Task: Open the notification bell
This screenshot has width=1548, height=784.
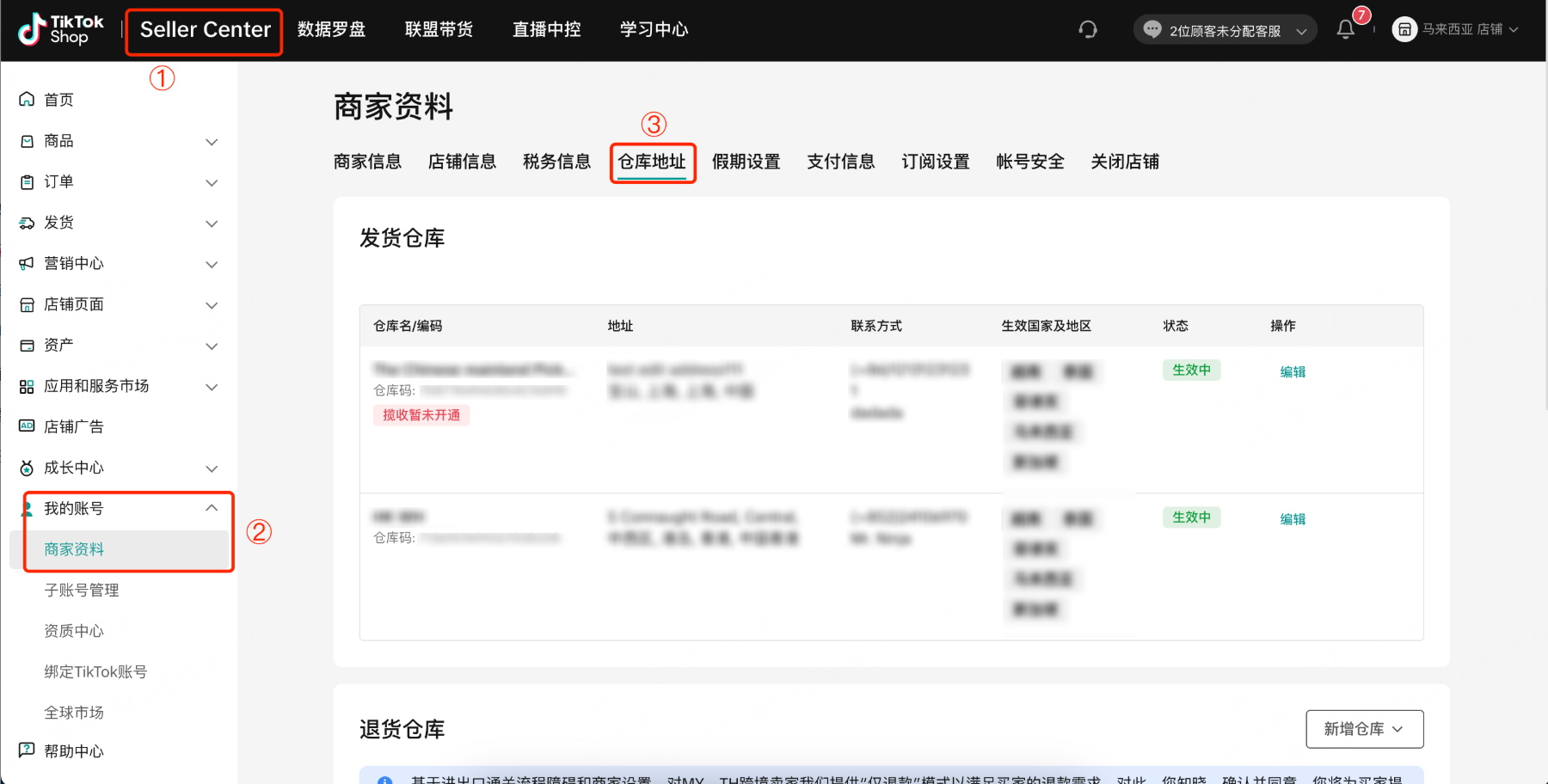Action: 1346,30
